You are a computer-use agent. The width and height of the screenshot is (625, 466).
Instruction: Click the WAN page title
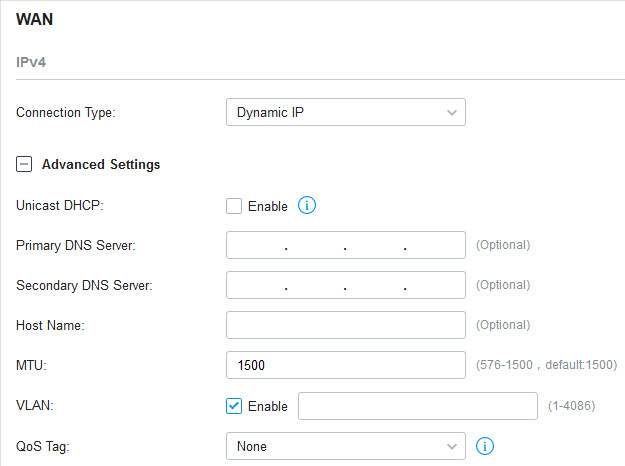tap(34, 19)
